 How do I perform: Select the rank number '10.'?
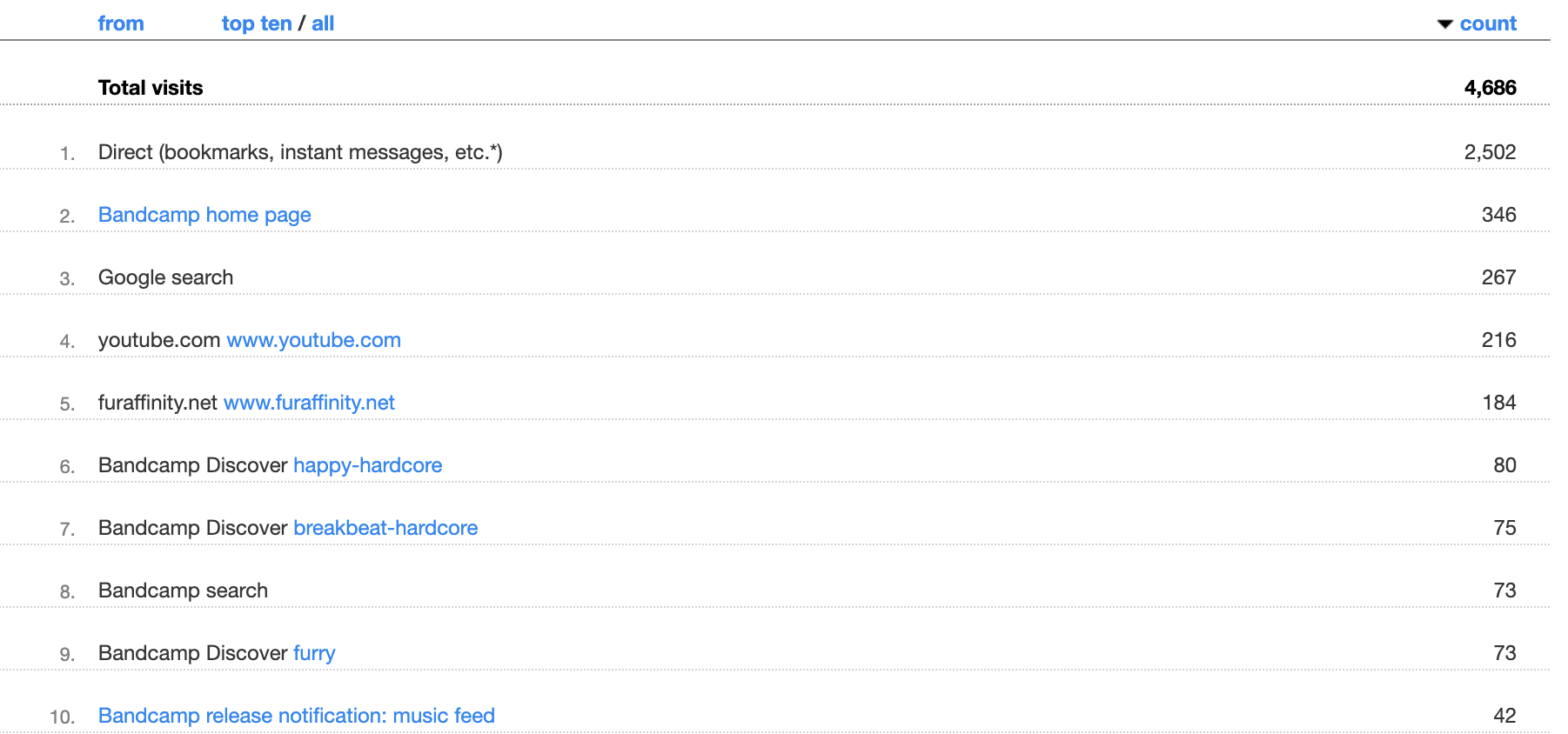click(63, 717)
